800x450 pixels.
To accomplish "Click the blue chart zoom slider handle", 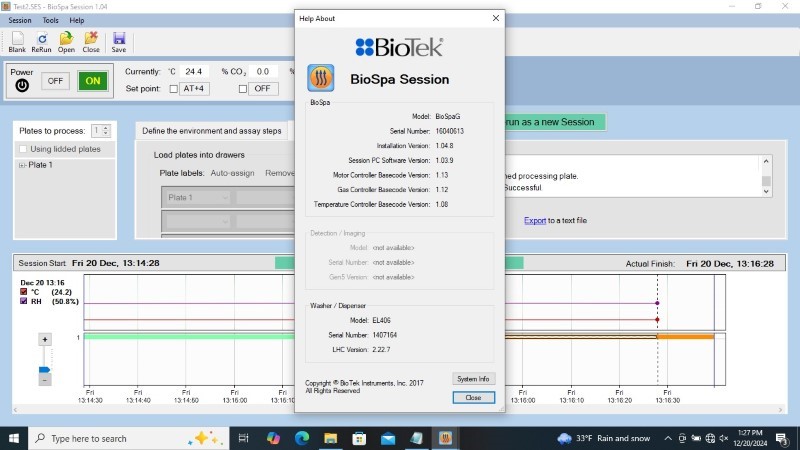I will [x=44, y=371].
